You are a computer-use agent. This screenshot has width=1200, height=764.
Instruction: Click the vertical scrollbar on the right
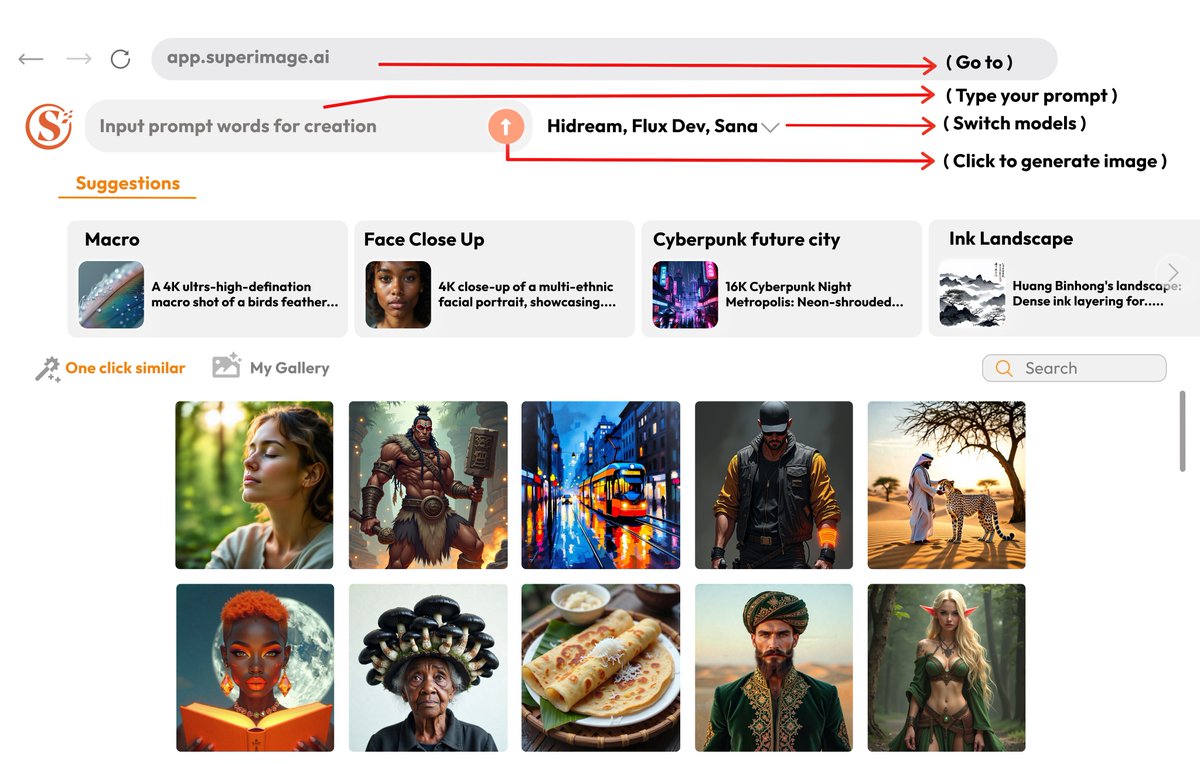(1183, 432)
